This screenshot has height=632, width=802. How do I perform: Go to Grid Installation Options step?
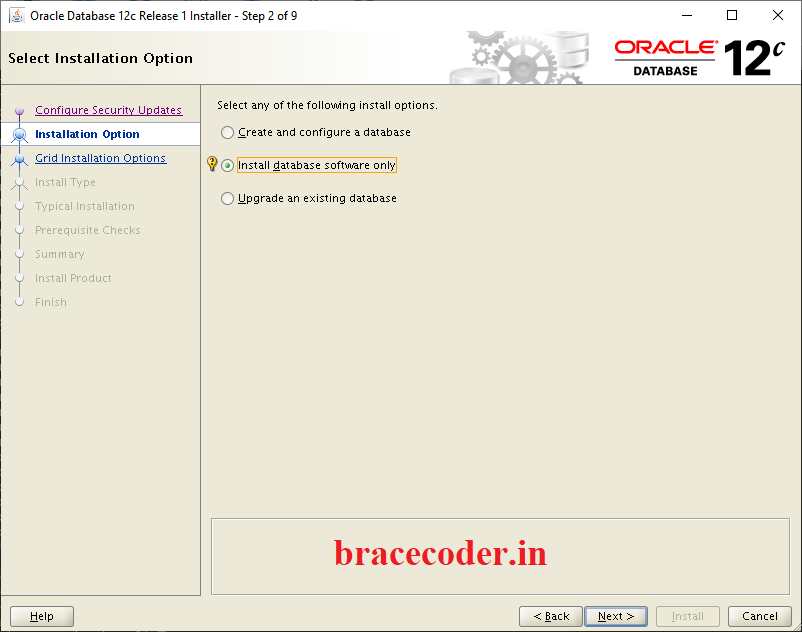[100, 158]
